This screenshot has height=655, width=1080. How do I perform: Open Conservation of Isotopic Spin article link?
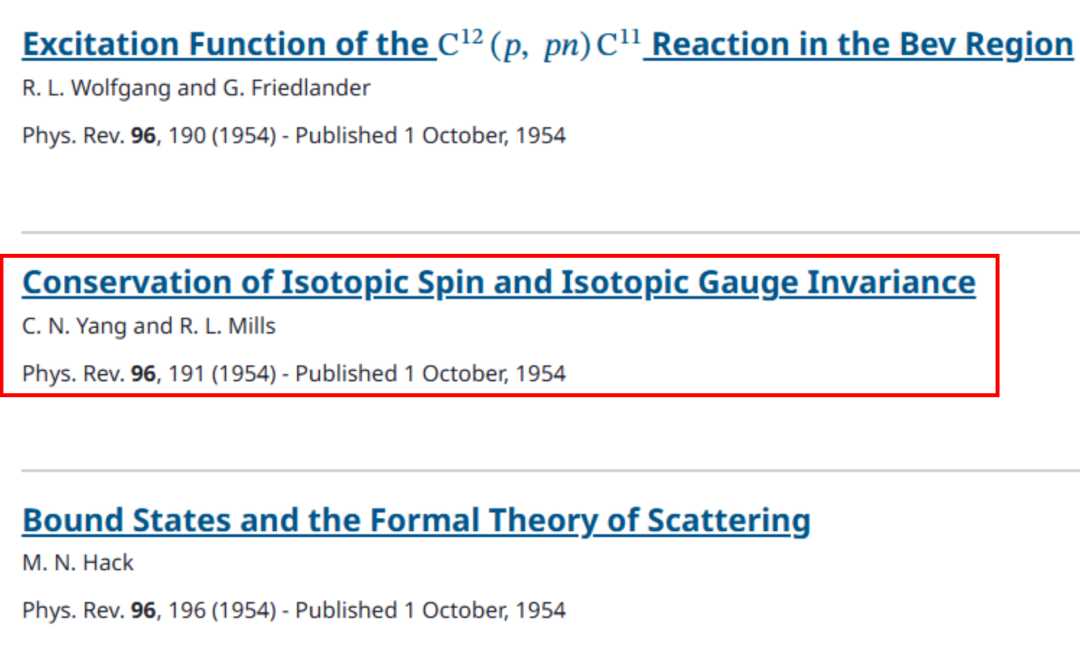pyautogui.click(x=498, y=283)
